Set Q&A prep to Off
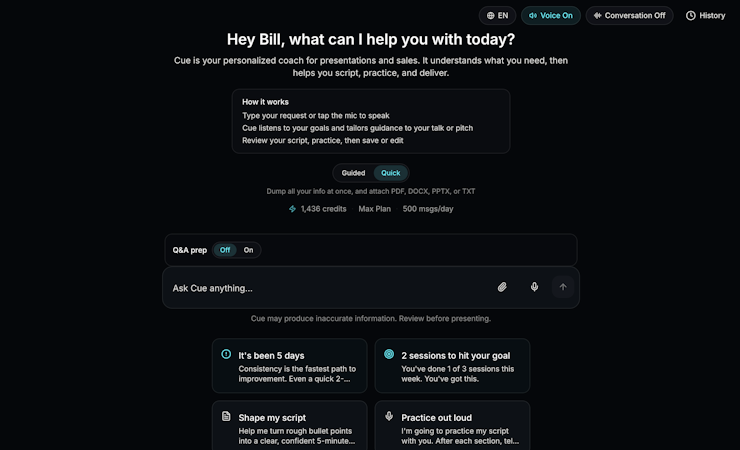This screenshot has height=450, width=740. coord(225,250)
